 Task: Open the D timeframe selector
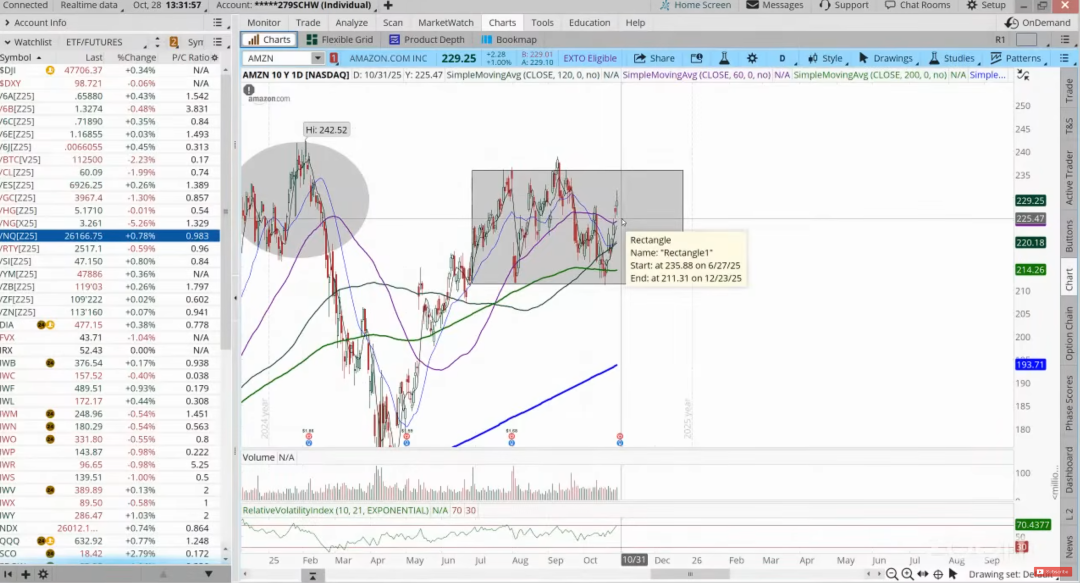point(782,59)
